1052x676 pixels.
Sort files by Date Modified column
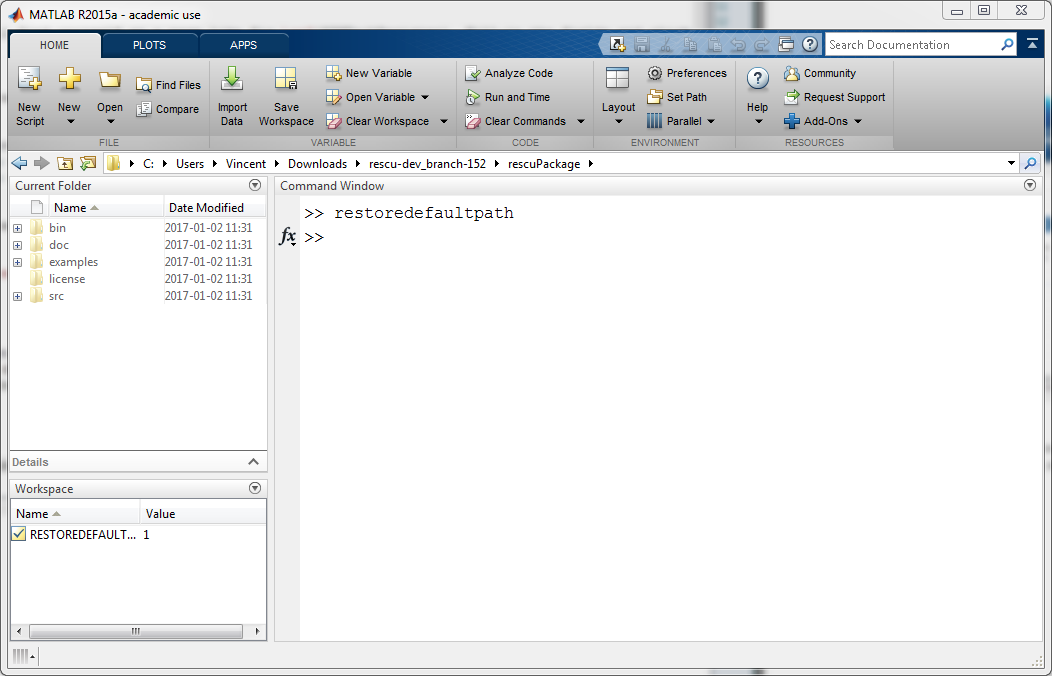pos(215,207)
